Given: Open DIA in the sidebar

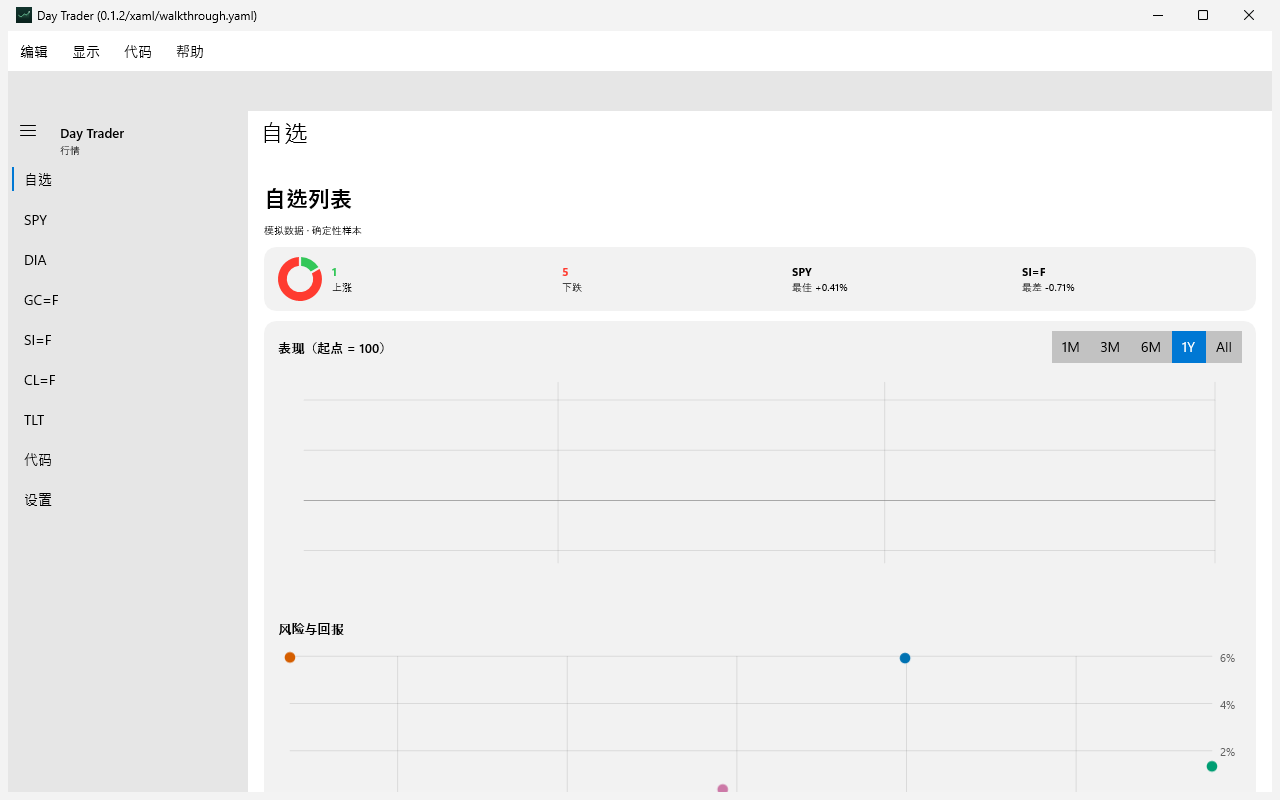Looking at the screenshot, I should 128,260.
